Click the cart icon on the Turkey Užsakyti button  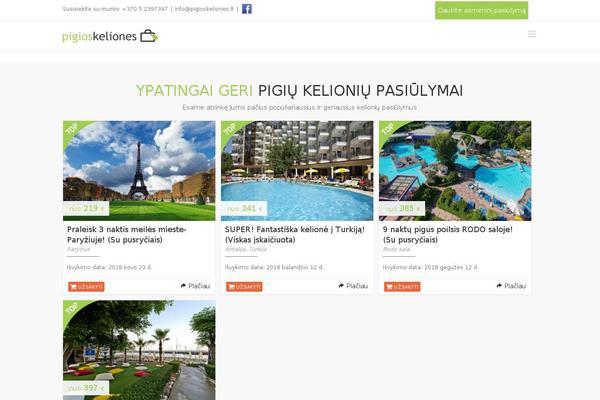pos(231,287)
